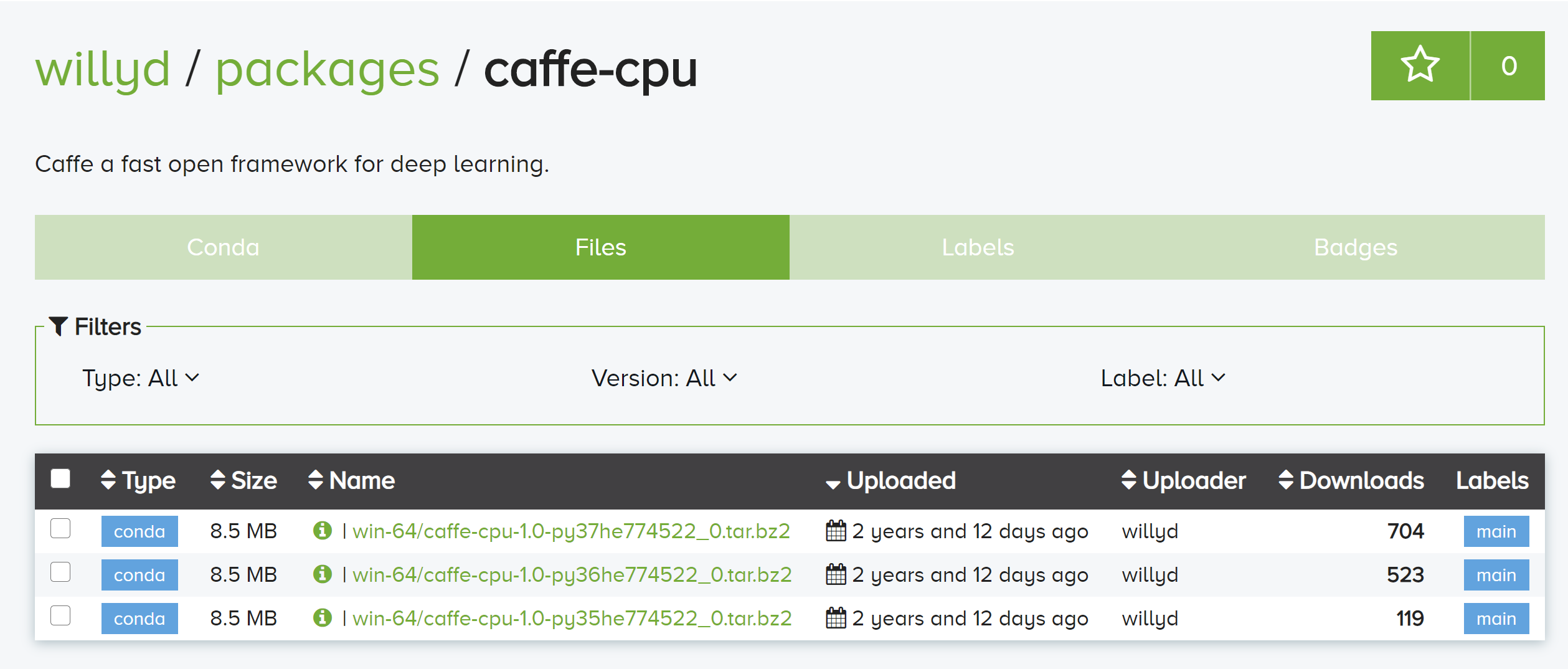This screenshot has height=669, width=1568.
Task: Switch to the Conda tab
Action: point(223,247)
